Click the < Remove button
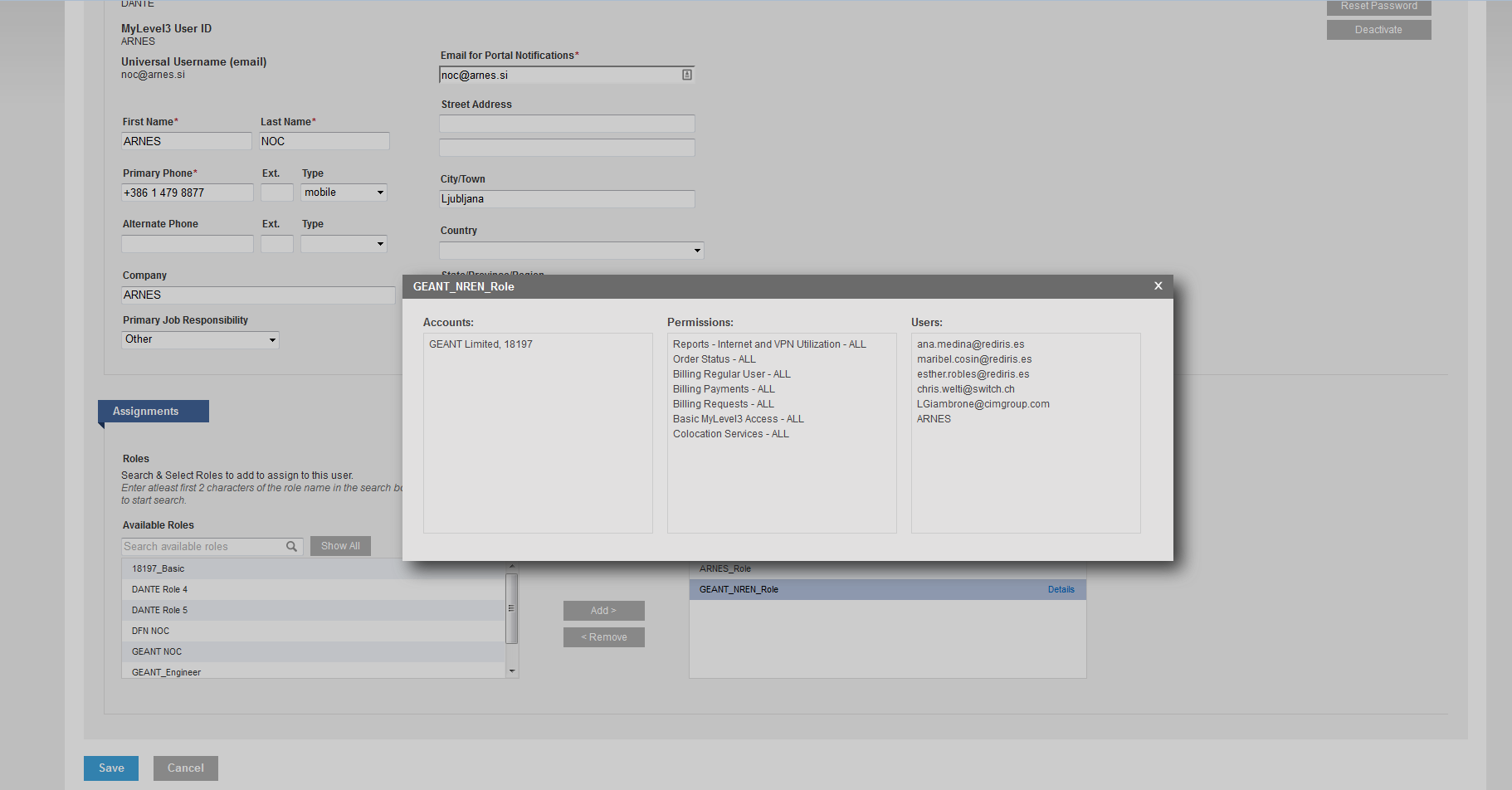Screen dimensions: 1512x790 click(x=604, y=637)
